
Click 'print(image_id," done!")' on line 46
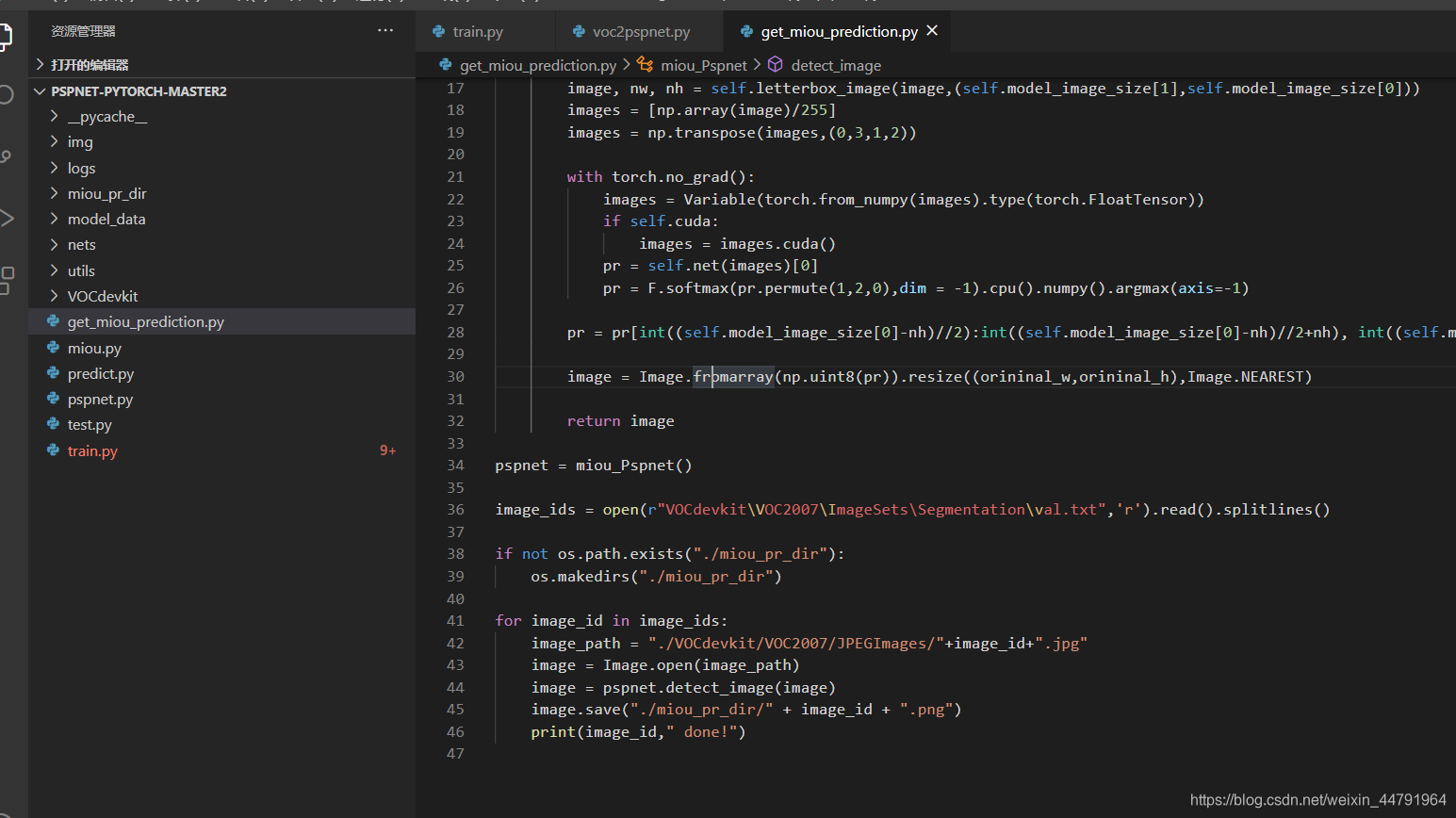638,731
